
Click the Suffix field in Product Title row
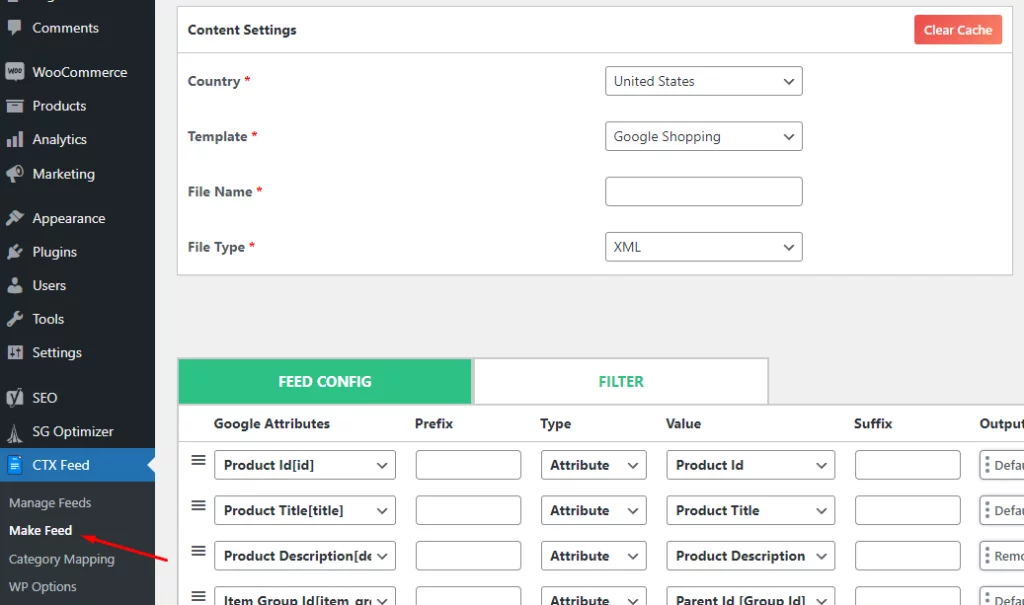[907, 510]
